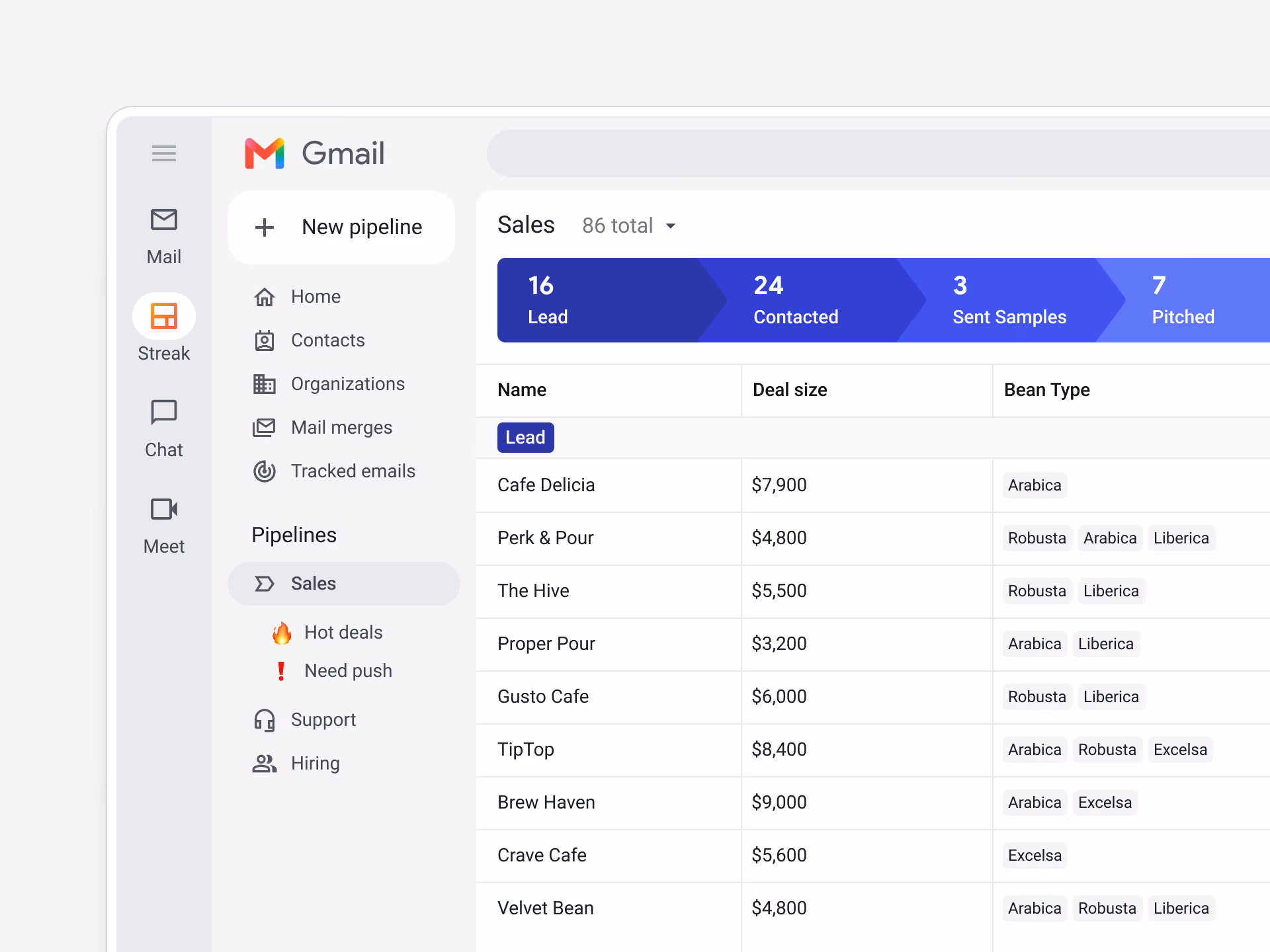
Task: Click the search bar field
Action: tap(878, 153)
